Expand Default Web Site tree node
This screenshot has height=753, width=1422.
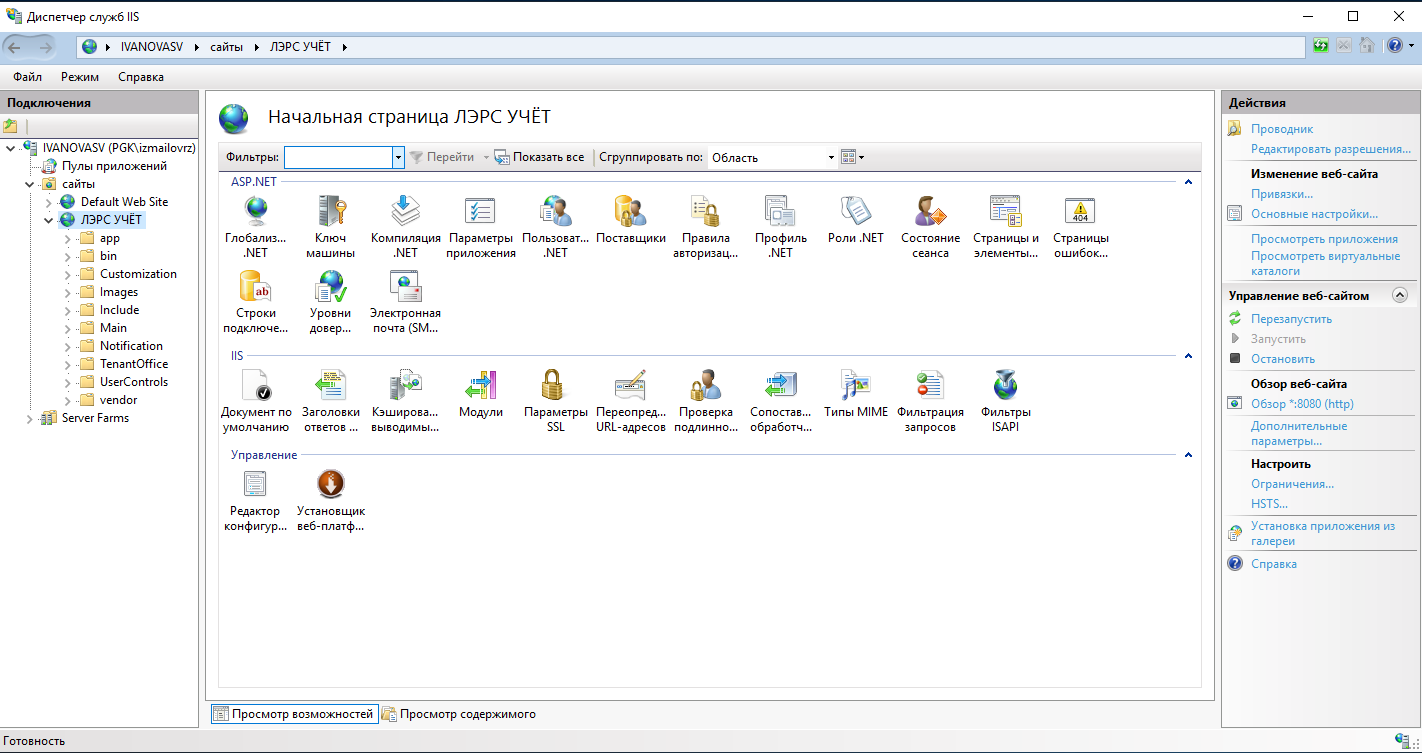pos(48,202)
